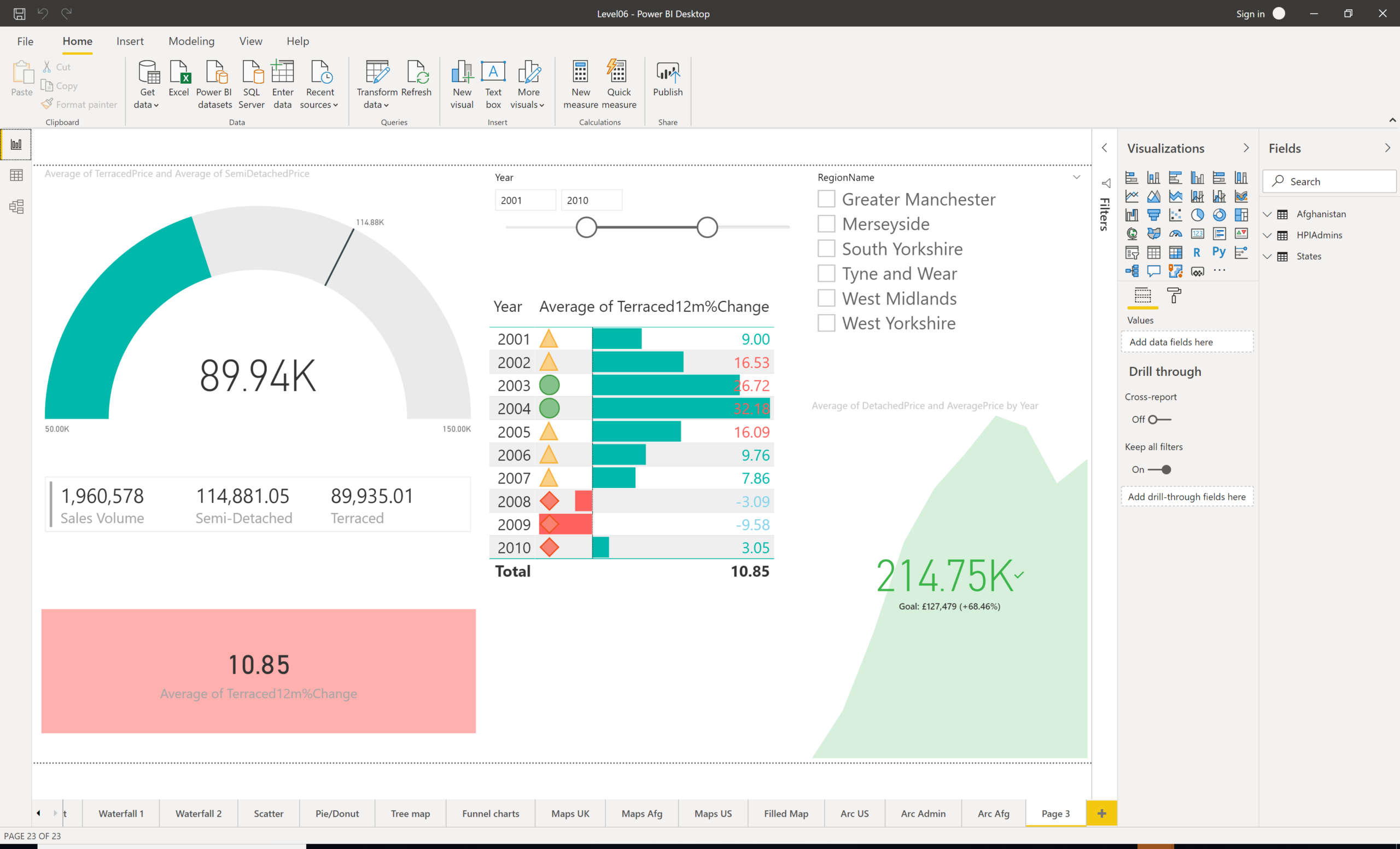Screen dimensions: 1400x849
Task: Add a new page with plus button
Action: 1101,813
